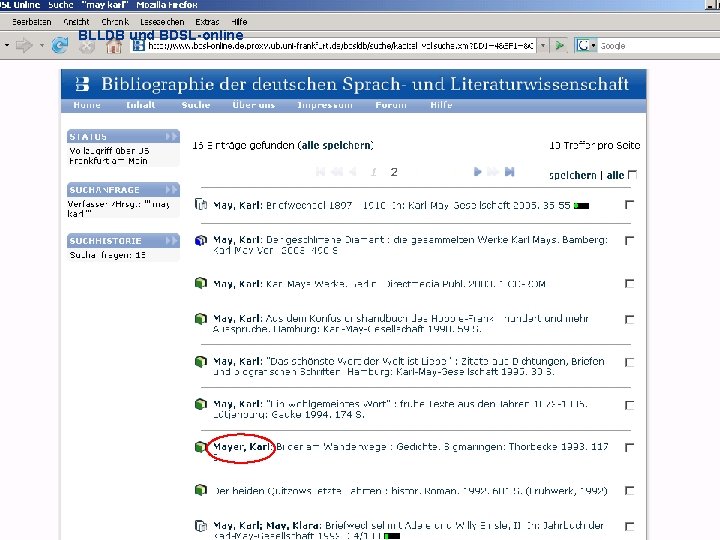Click availability bar icon after Briefwechsel 1897 entry
Viewport: 720px width, 540px height.
[x=581, y=205]
